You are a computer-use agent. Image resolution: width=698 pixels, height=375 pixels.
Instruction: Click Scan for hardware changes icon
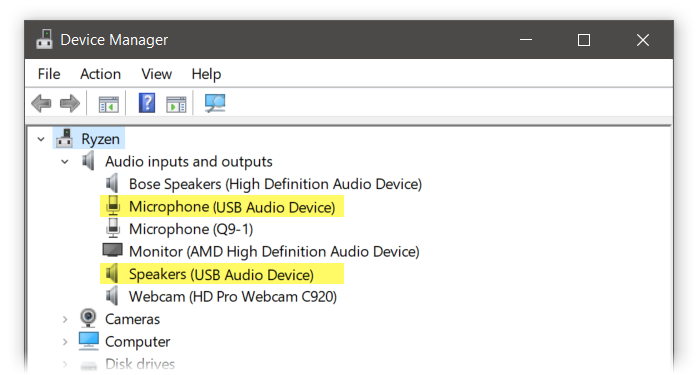tap(215, 103)
